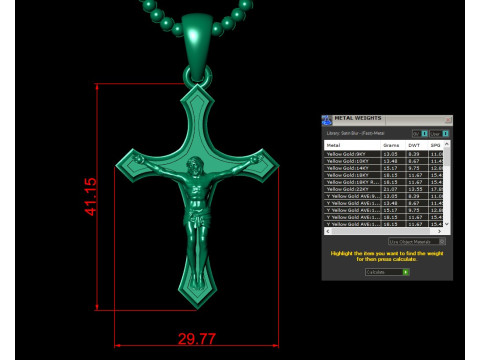Click the scroll-right arrow of the metal list
The image size is (480, 360).
(x=440, y=231)
